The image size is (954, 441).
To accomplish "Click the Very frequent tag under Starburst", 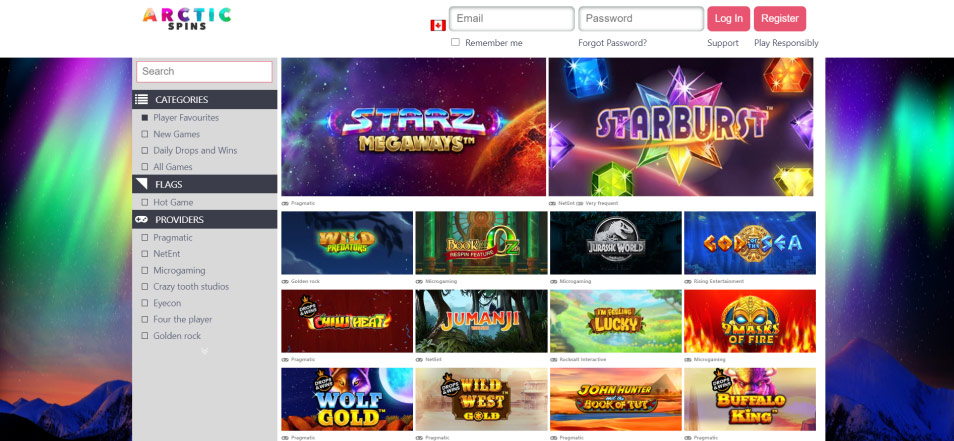I will 601,203.
